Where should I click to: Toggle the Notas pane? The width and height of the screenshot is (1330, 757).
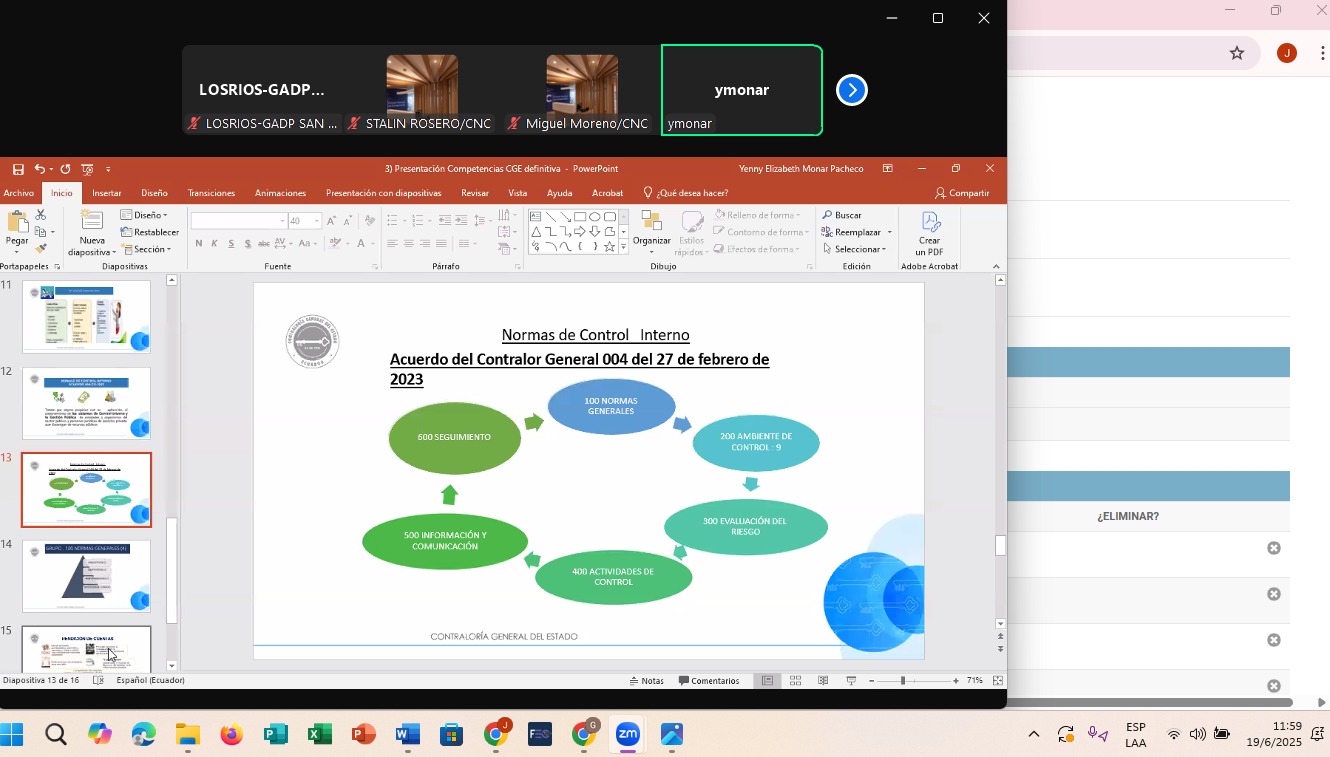click(646, 681)
